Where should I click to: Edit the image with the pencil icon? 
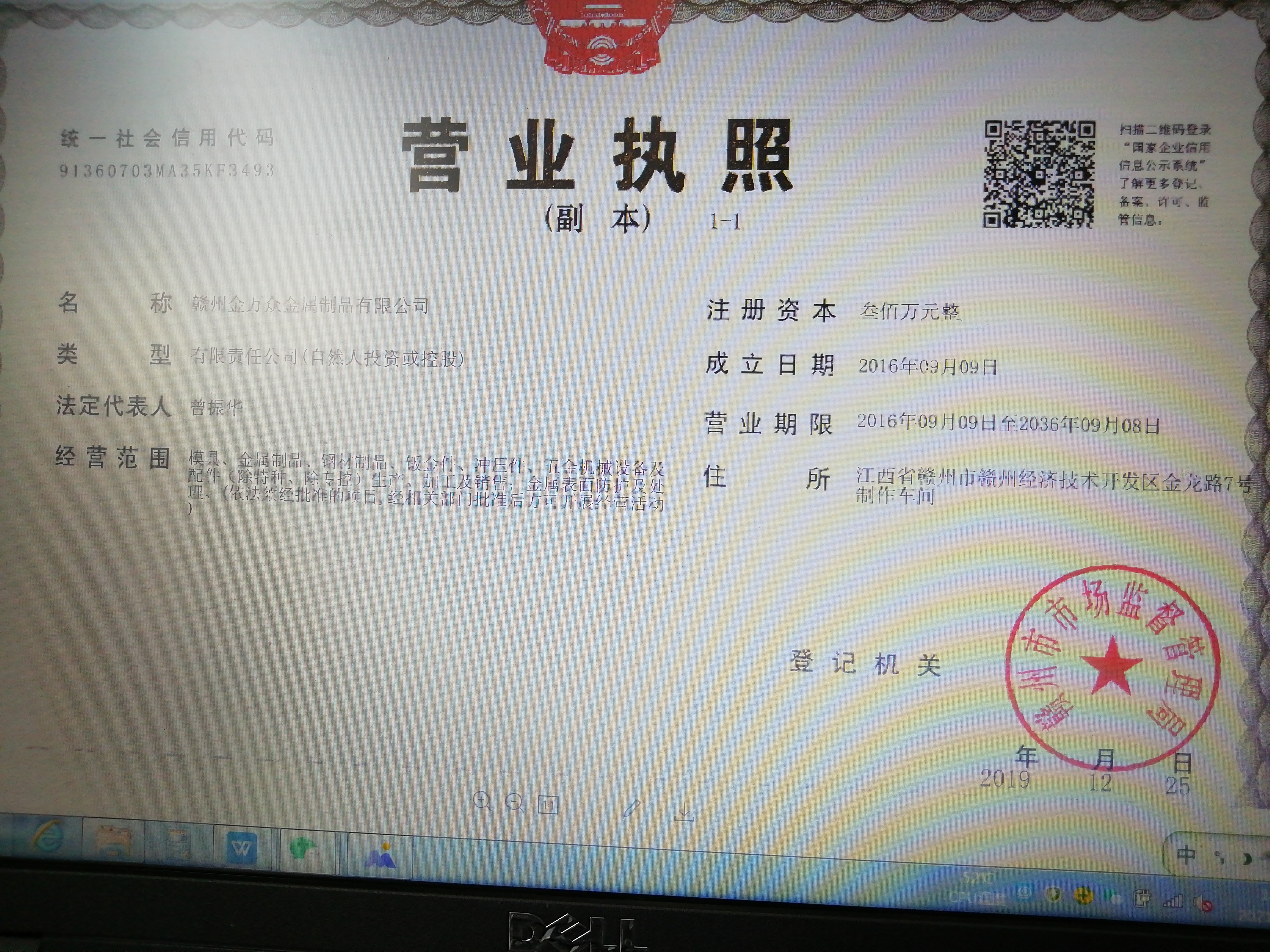[632, 809]
